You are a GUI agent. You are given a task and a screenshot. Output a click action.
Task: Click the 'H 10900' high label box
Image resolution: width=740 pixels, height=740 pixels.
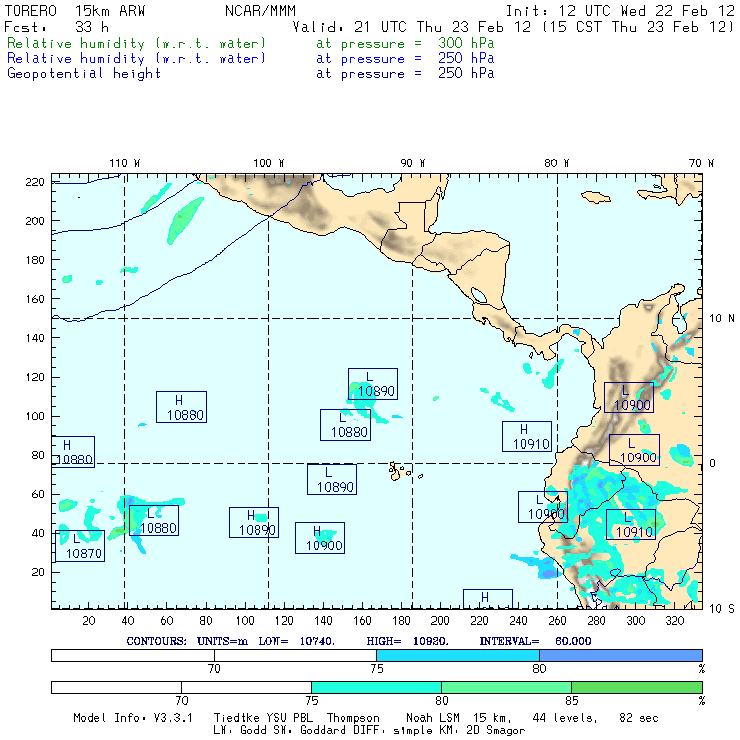click(x=320, y=538)
